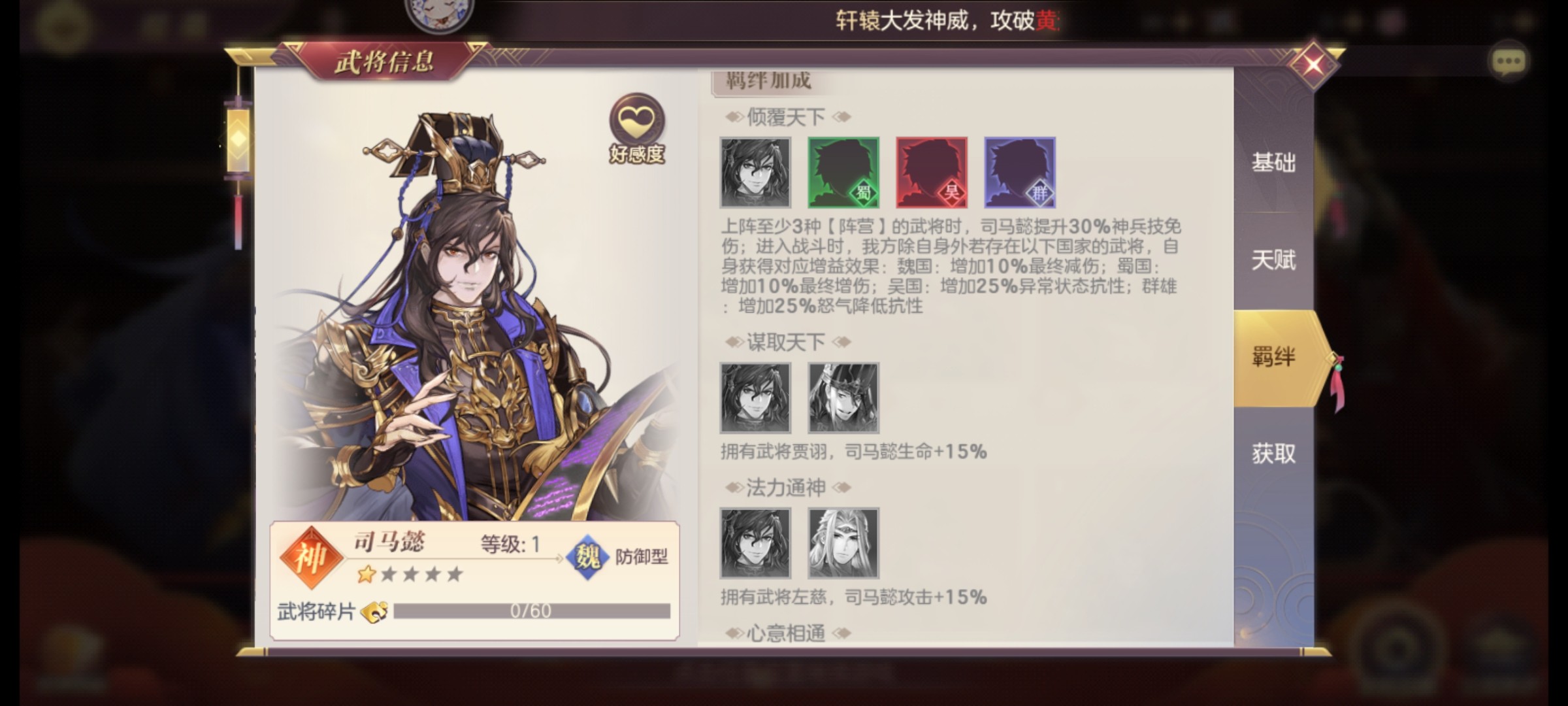Viewport: 1568px width, 706px height.
Task: Click the 魏 faction badge
Action: 587,556
